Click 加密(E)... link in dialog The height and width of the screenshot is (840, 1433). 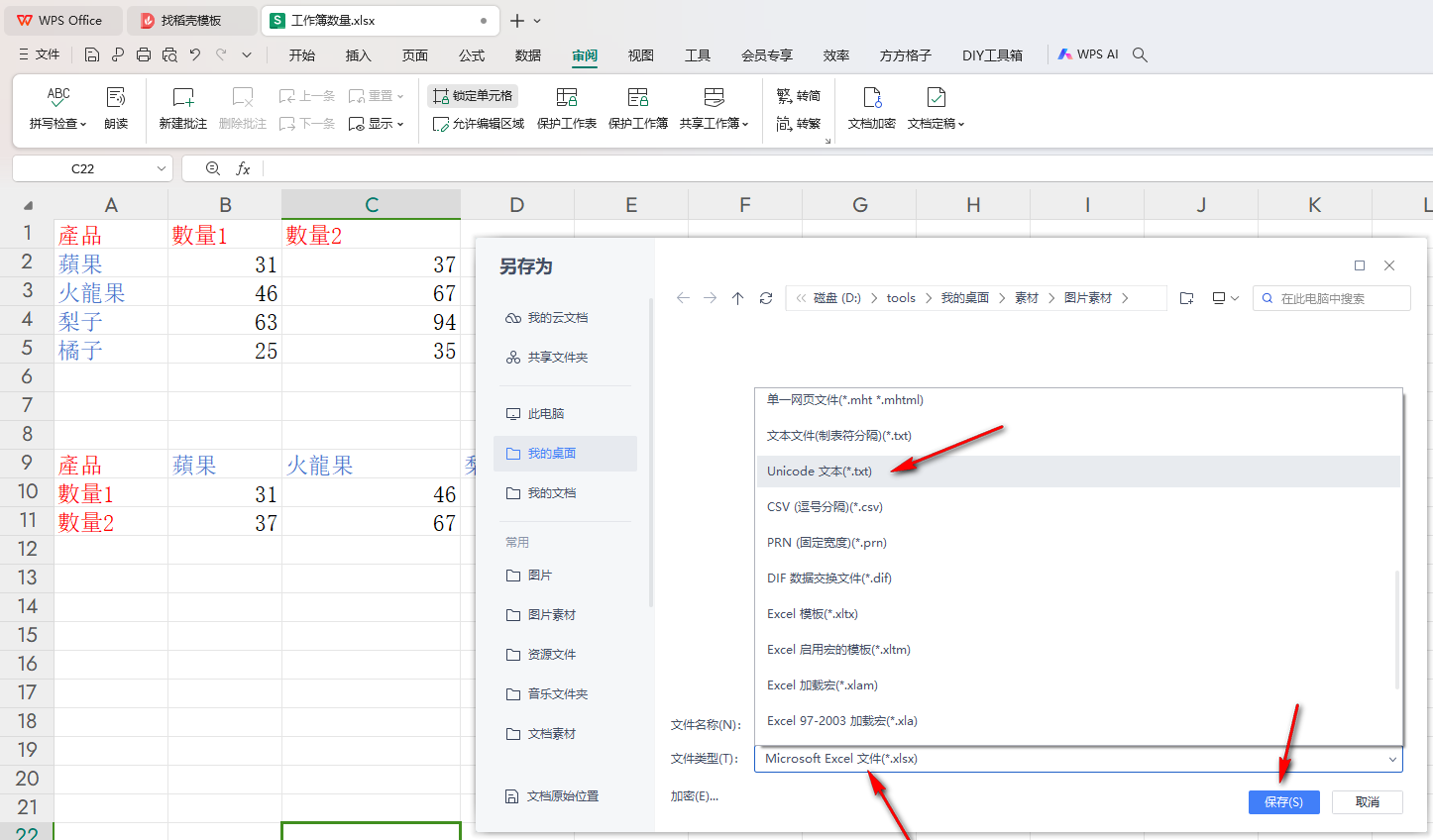(x=695, y=795)
